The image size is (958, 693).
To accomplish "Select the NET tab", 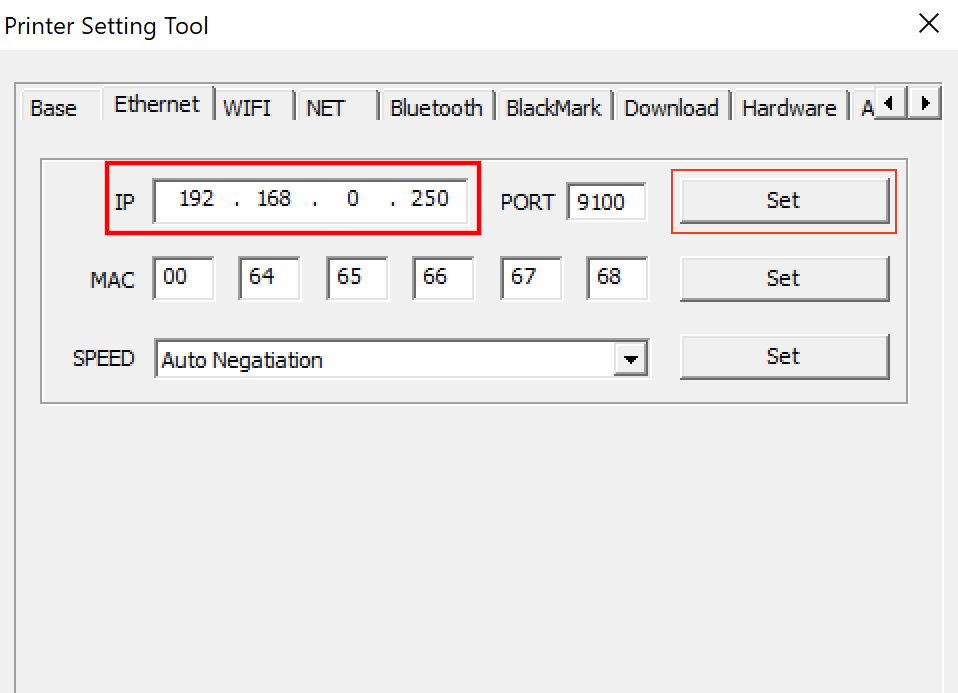I will (x=326, y=108).
